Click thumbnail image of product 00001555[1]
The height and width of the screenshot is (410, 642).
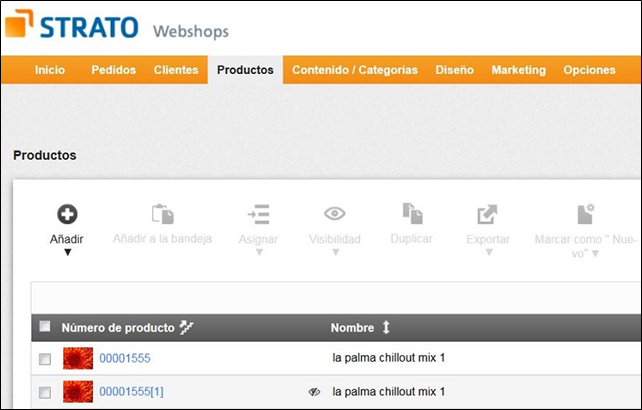78,392
